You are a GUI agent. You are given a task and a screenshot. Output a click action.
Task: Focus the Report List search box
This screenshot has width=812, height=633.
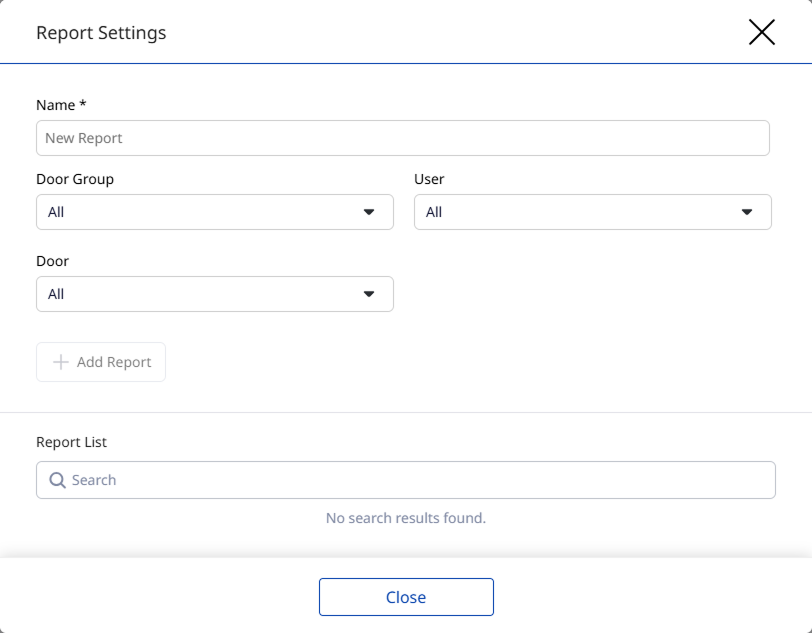click(x=420, y=480)
